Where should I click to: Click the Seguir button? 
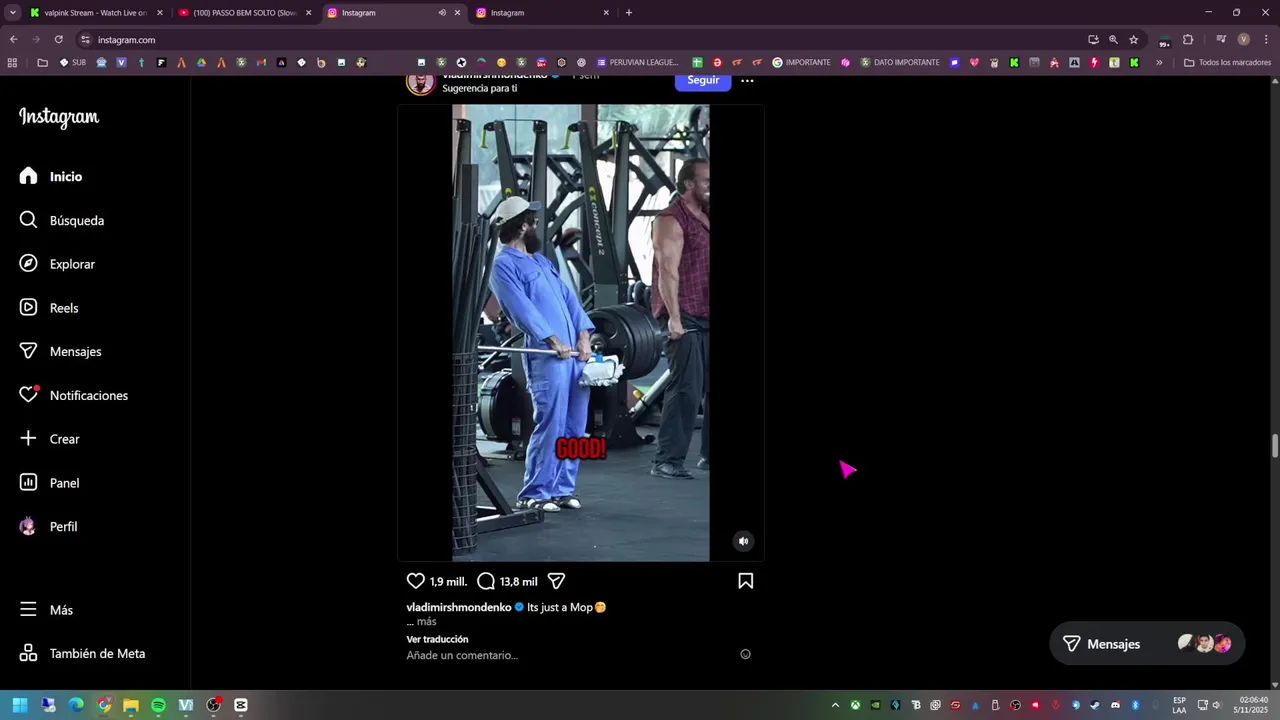point(703,80)
